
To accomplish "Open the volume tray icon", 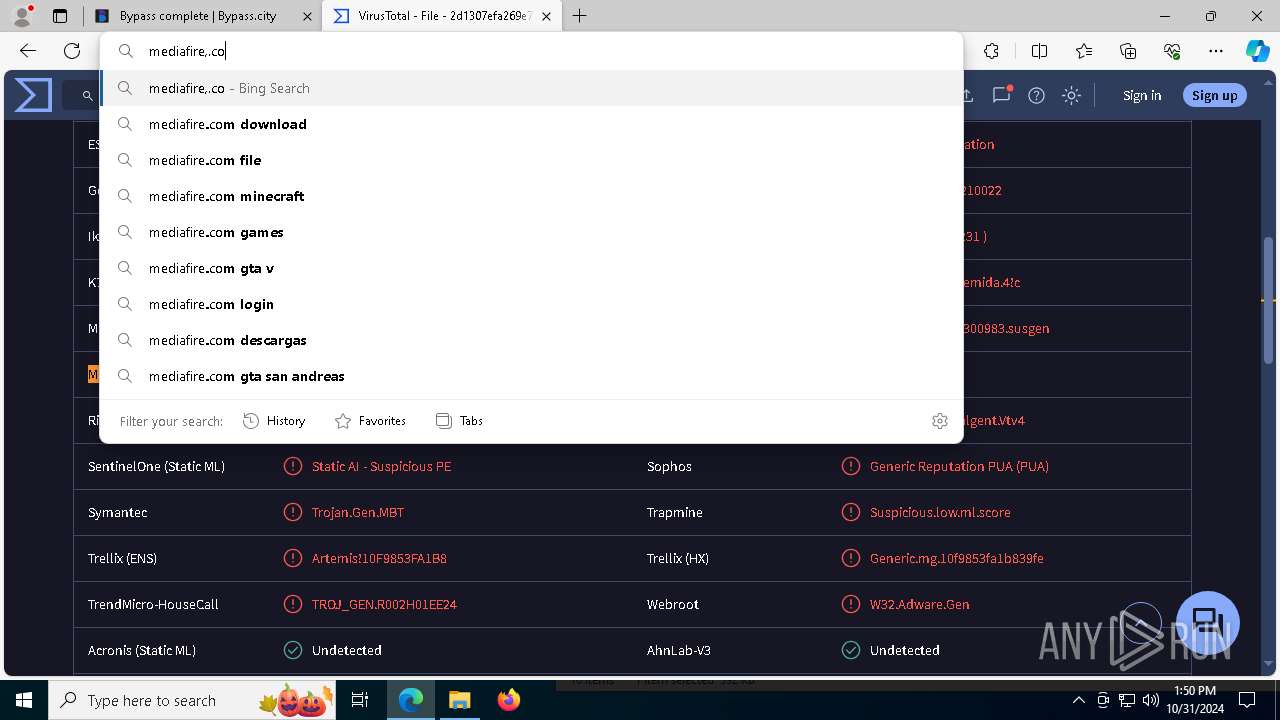I will [1151, 700].
